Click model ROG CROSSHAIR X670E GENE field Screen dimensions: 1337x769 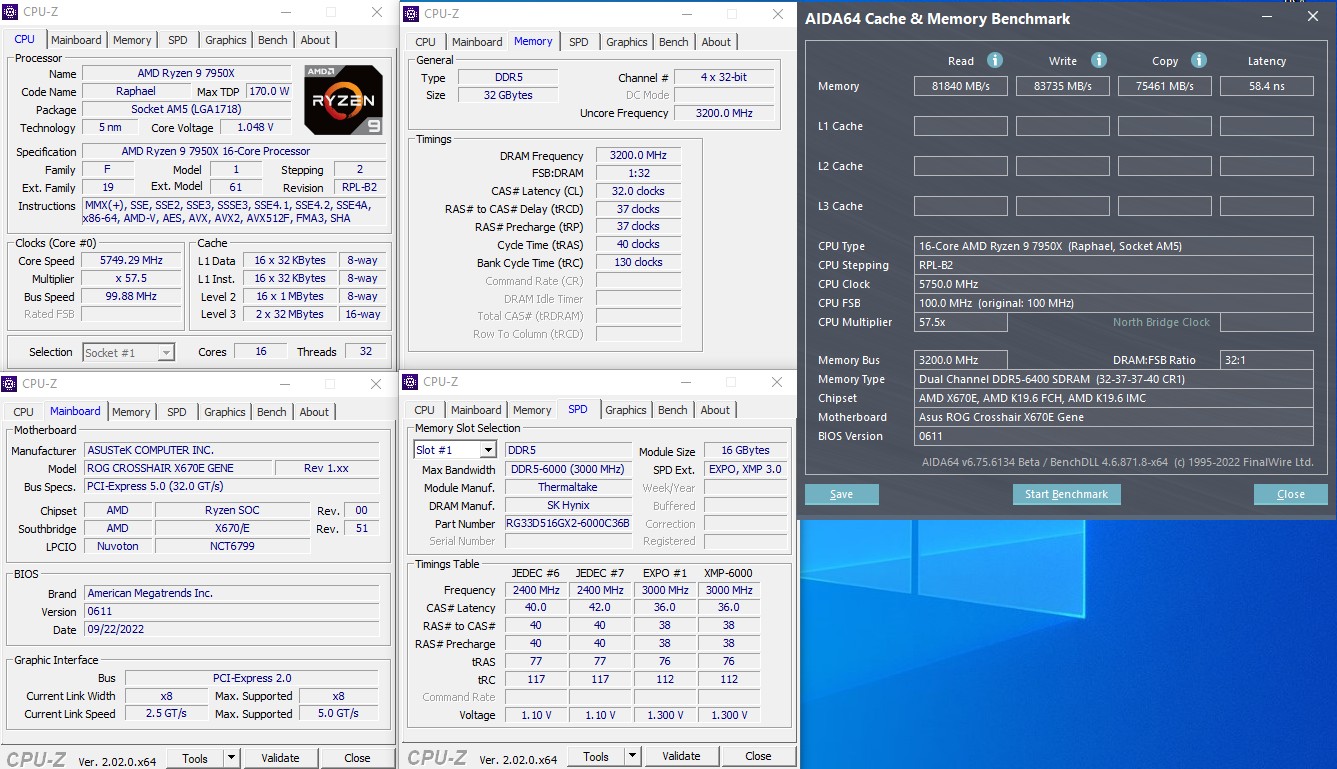[x=176, y=468]
